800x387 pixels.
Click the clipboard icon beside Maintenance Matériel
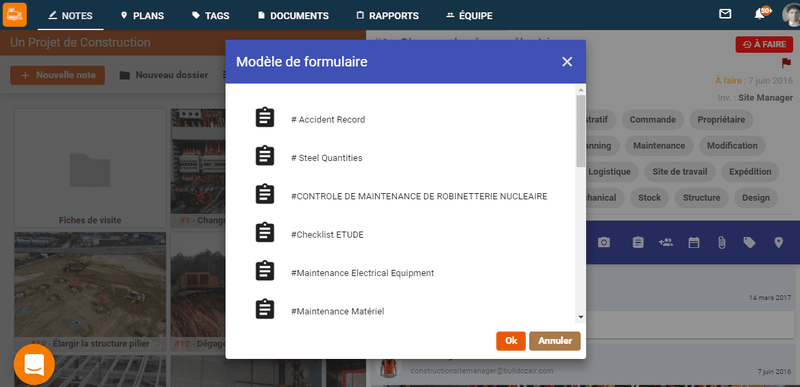(264, 309)
